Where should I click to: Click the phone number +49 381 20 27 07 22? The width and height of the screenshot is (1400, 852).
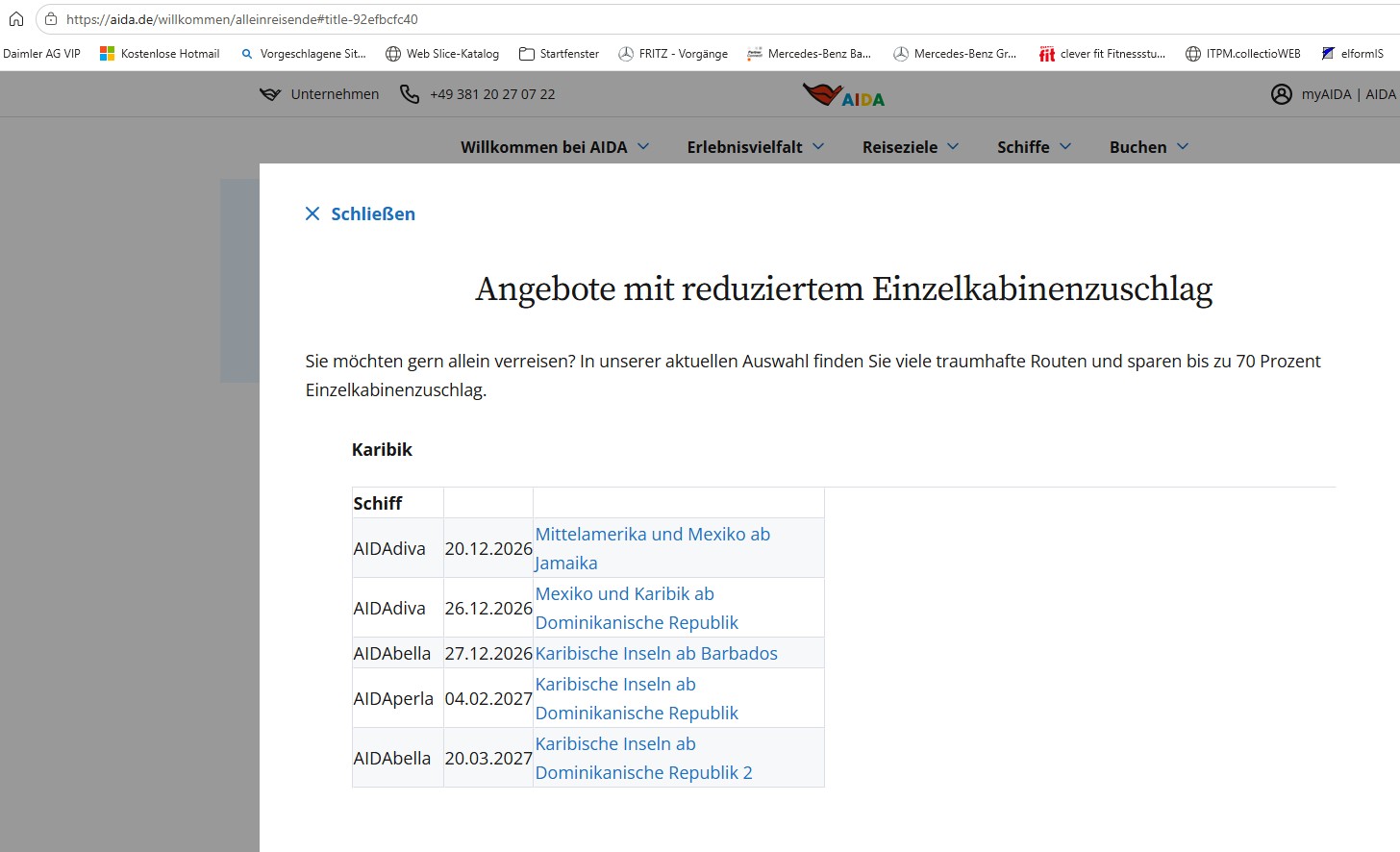coord(492,94)
